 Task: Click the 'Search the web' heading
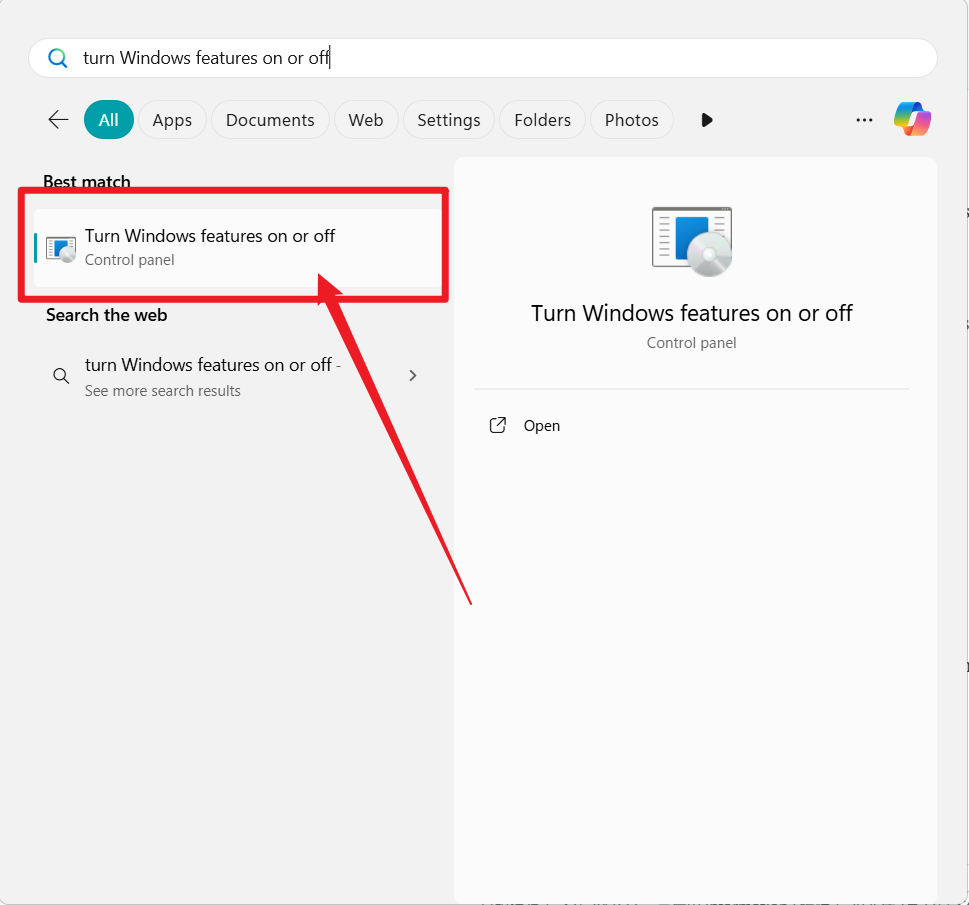(x=106, y=315)
